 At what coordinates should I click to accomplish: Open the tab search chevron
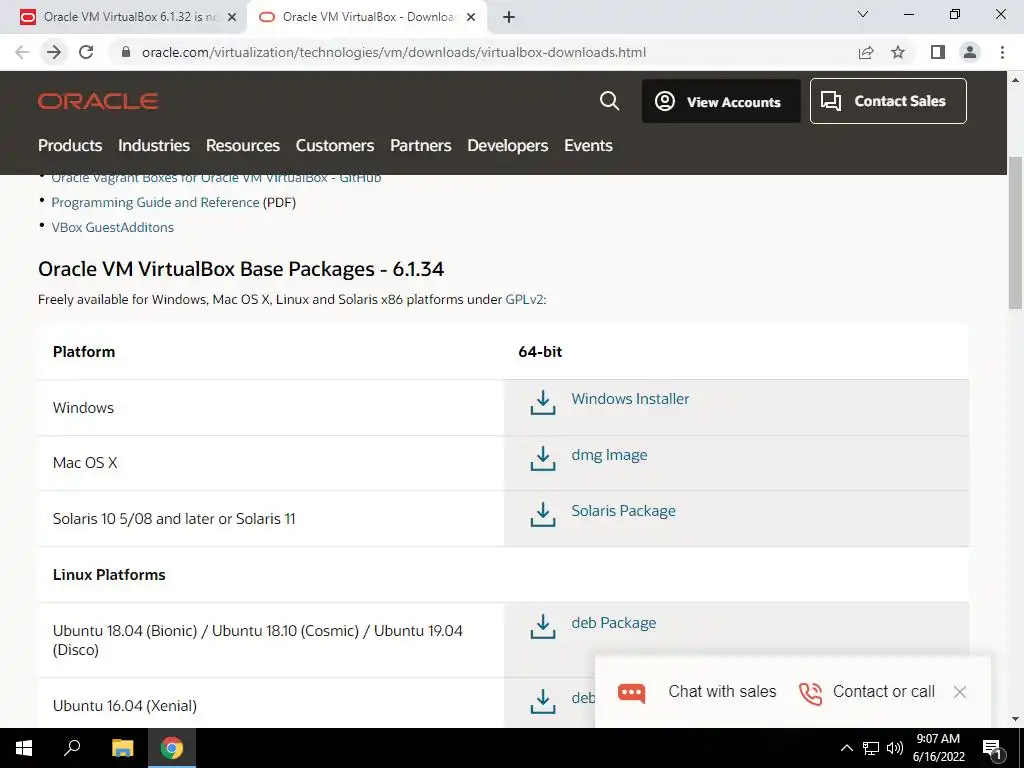863,14
